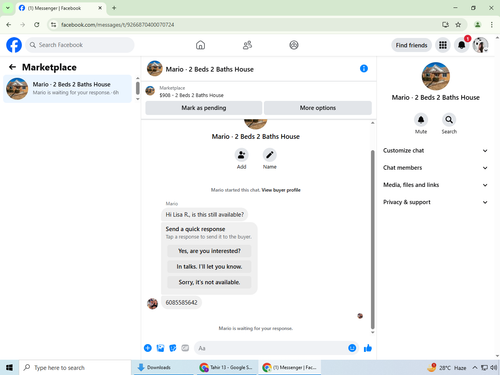The image size is (500, 375).
Task: Send 'Sorry, it's not available.' response
Action: click(x=209, y=282)
